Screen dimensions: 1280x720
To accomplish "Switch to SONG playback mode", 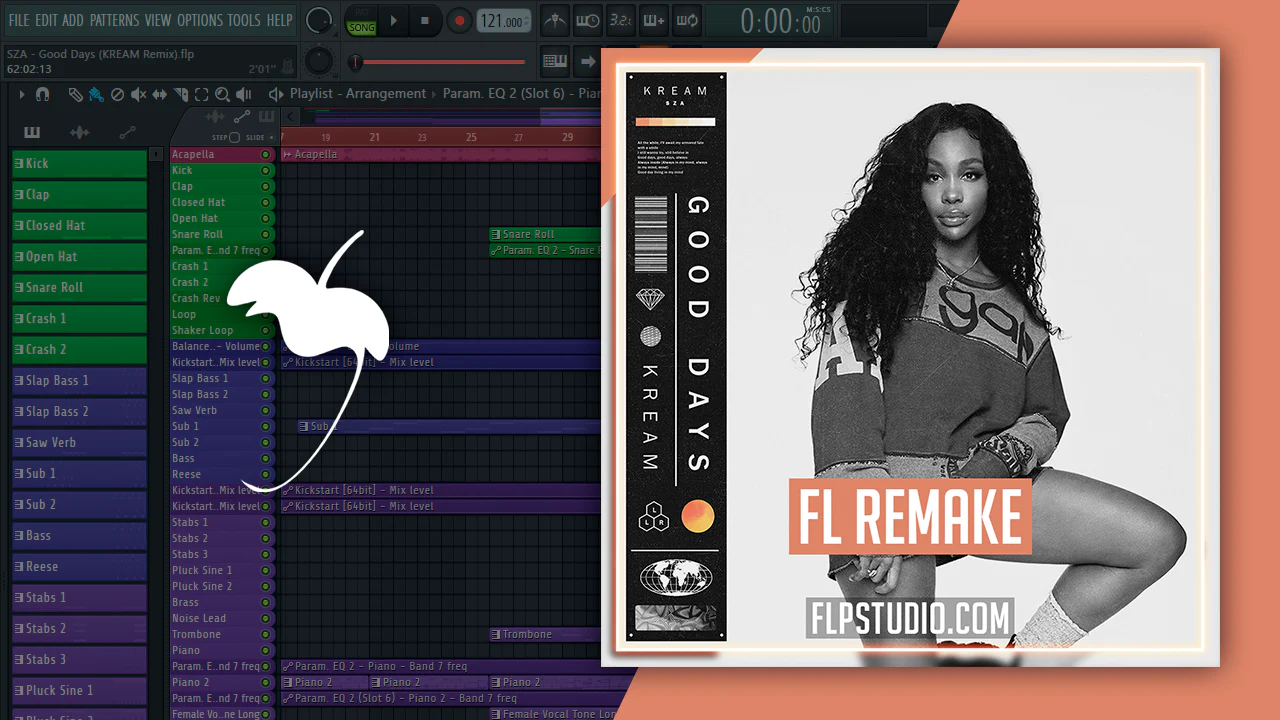I will click(361, 27).
